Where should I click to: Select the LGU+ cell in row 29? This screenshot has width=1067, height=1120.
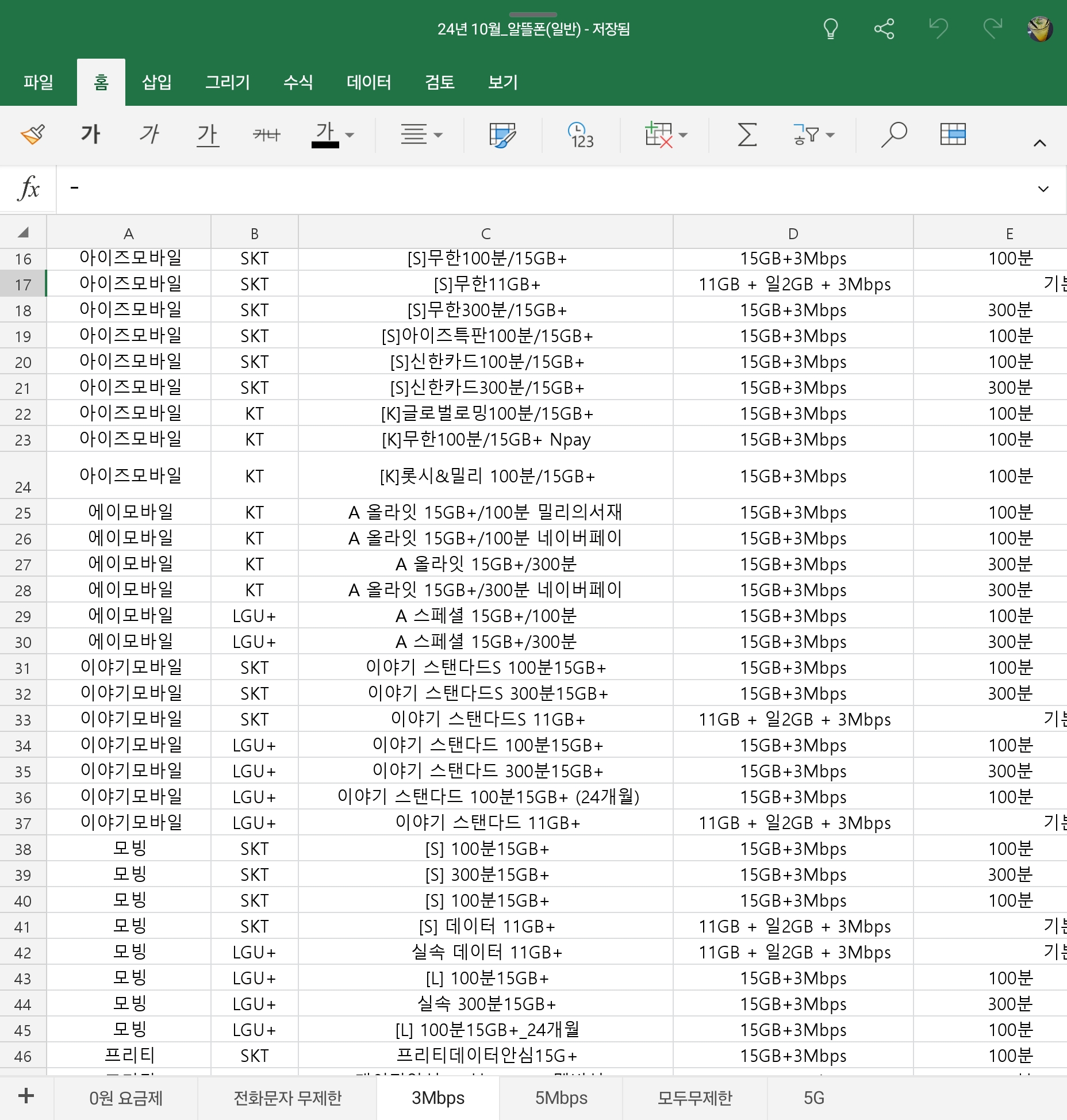(255, 616)
